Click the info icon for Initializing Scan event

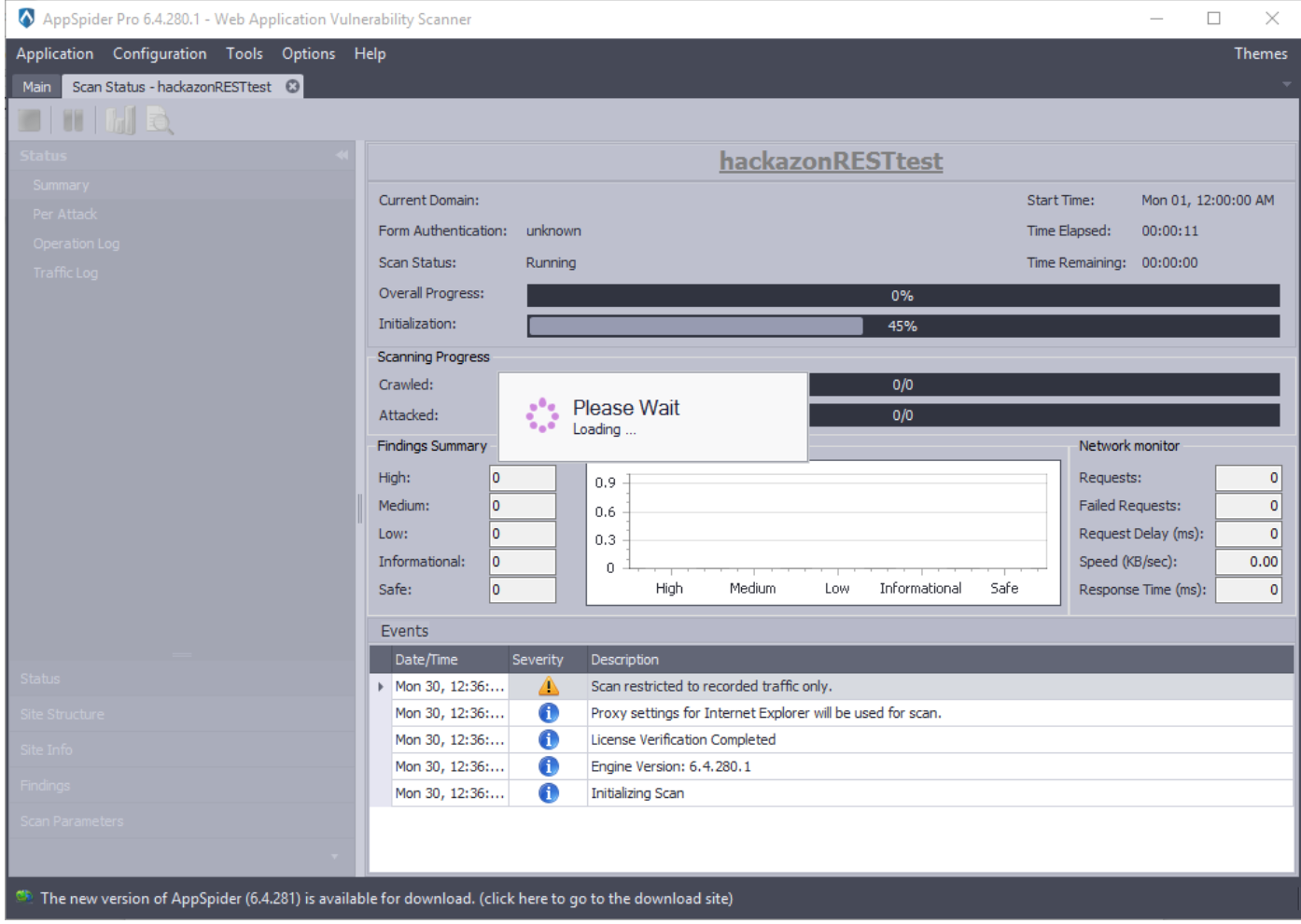coord(549,793)
